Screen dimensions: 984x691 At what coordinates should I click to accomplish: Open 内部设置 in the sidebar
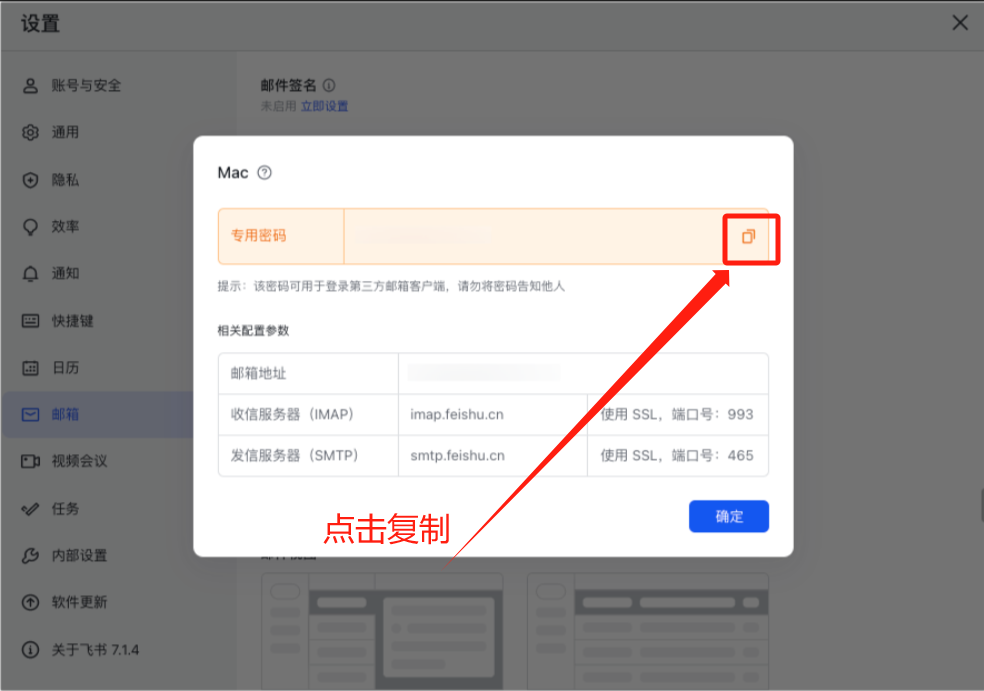79,555
